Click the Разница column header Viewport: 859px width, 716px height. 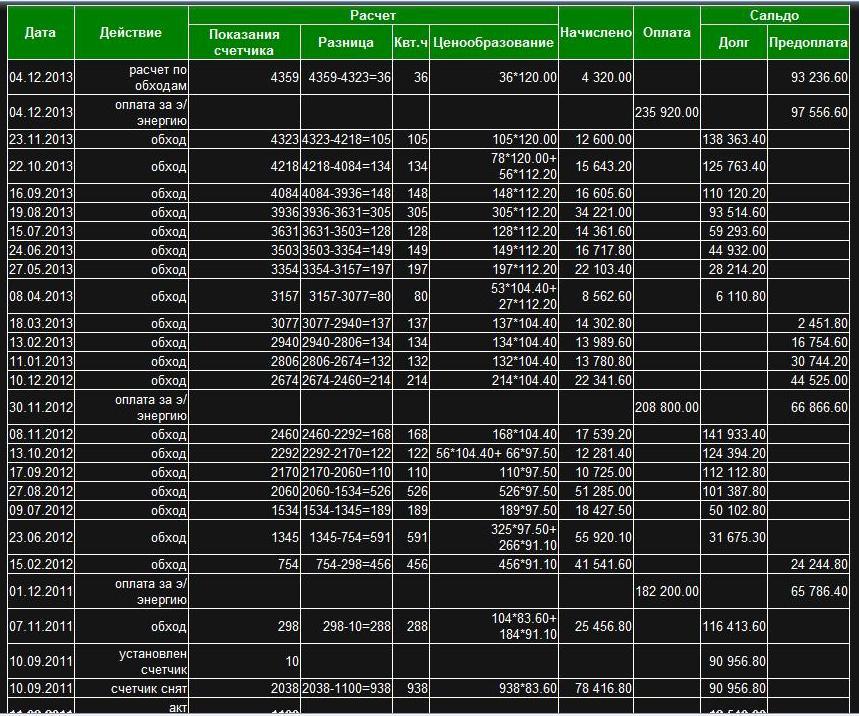tap(346, 42)
